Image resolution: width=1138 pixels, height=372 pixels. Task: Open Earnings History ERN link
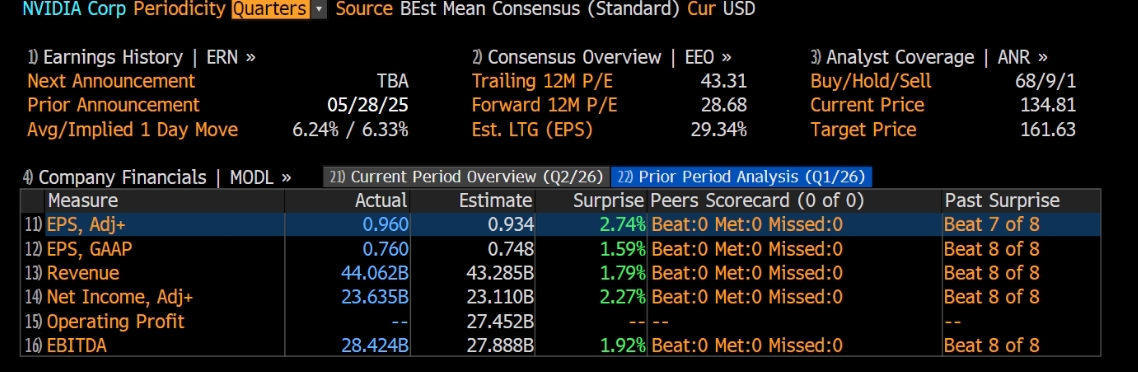point(142,57)
